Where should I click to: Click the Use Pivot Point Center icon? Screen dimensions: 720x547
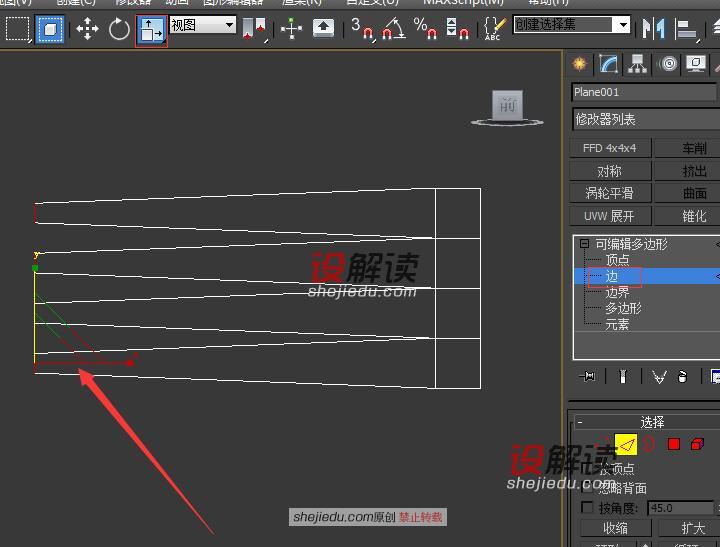pyautogui.click(x=254, y=29)
